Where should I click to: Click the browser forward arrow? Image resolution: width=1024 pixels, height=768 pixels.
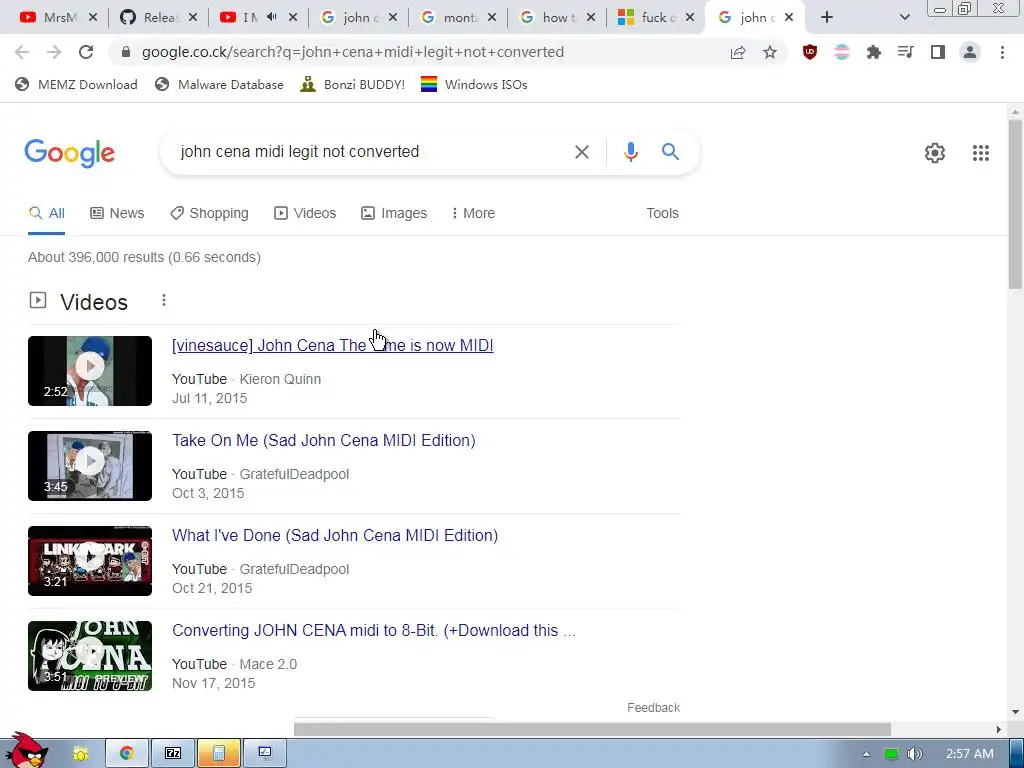pos(54,52)
